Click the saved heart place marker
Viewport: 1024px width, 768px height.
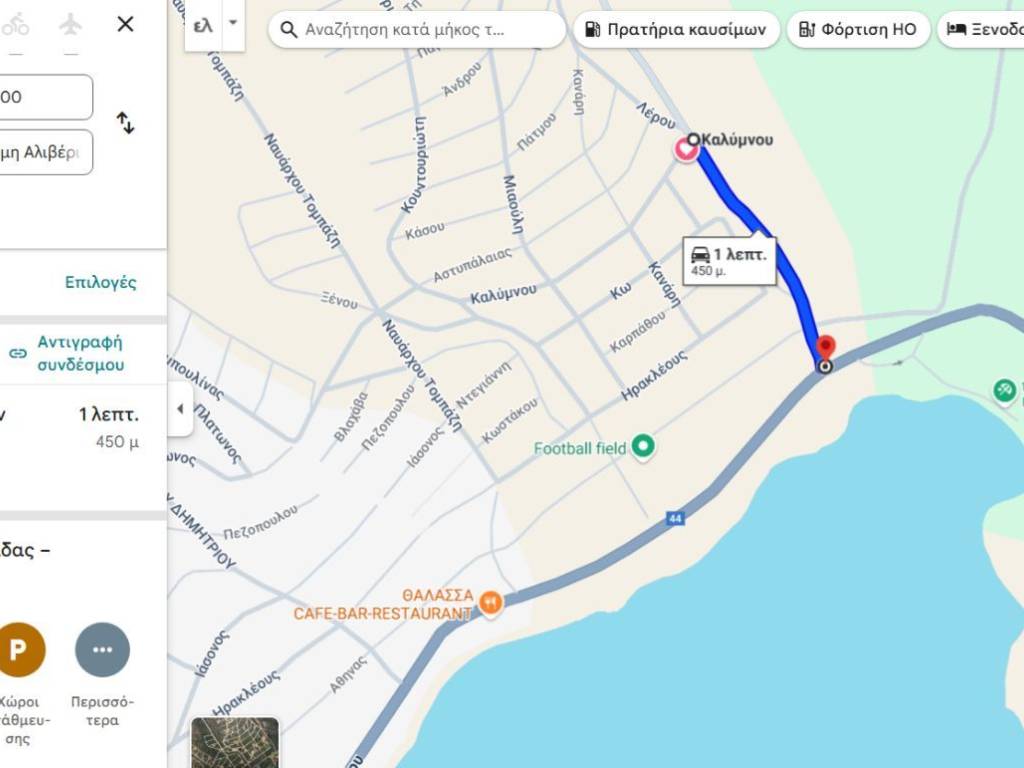point(685,150)
